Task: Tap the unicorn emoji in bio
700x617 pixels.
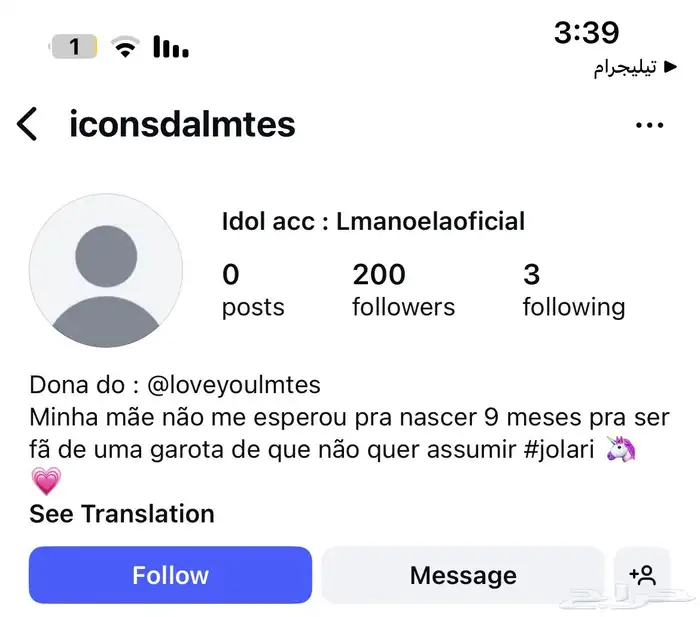Action: tap(623, 450)
